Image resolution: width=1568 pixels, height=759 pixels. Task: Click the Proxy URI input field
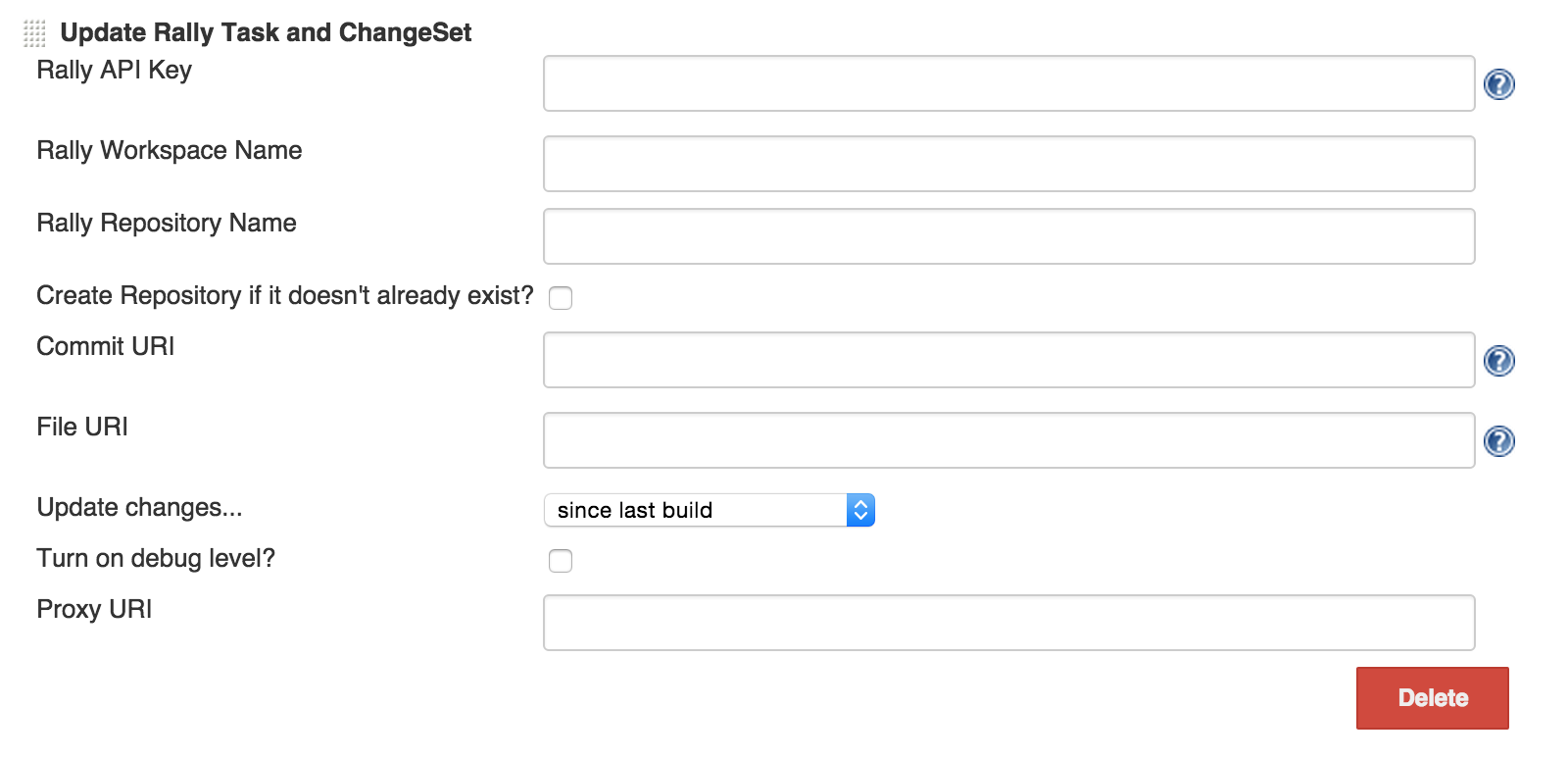[1008, 623]
